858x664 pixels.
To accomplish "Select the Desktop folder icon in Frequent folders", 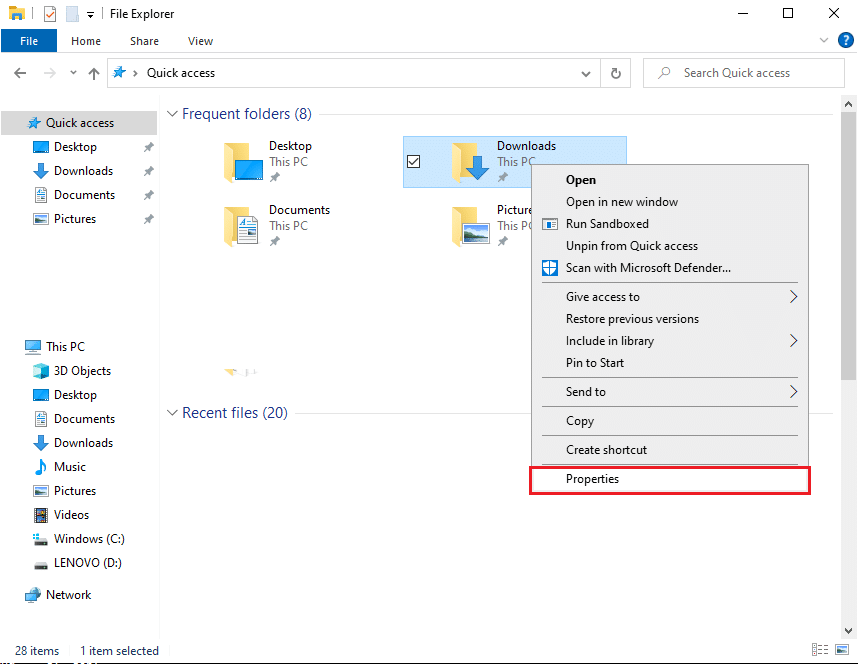I will [x=243, y=162].
